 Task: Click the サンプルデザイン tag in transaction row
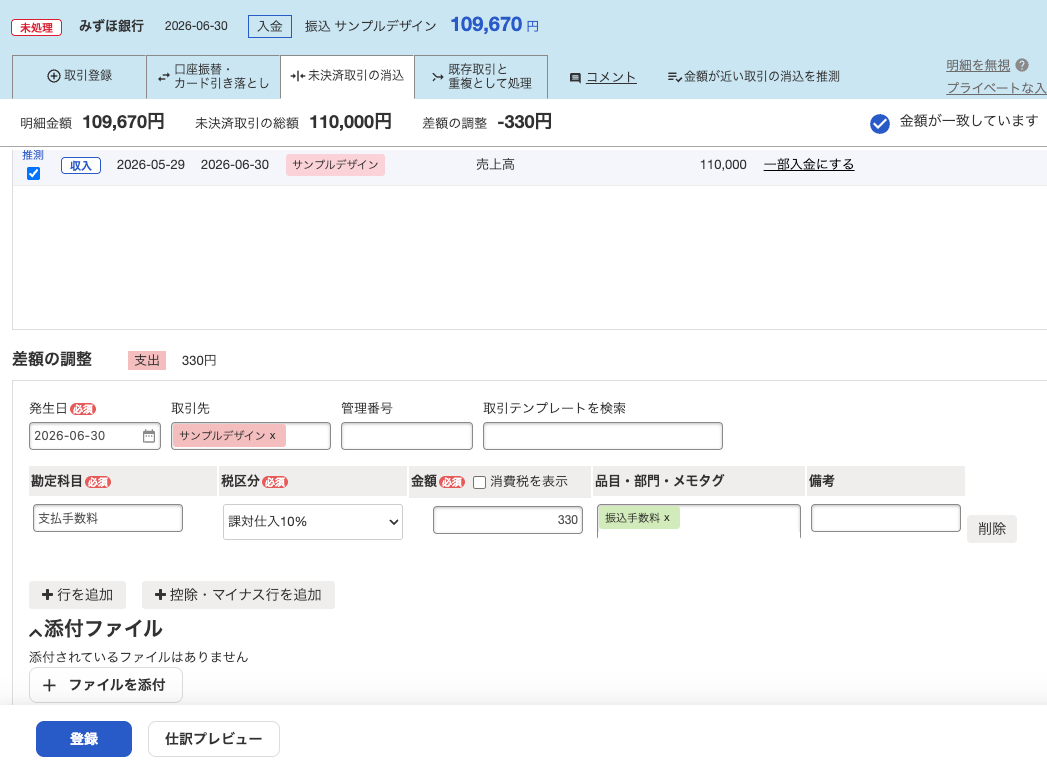335,165
